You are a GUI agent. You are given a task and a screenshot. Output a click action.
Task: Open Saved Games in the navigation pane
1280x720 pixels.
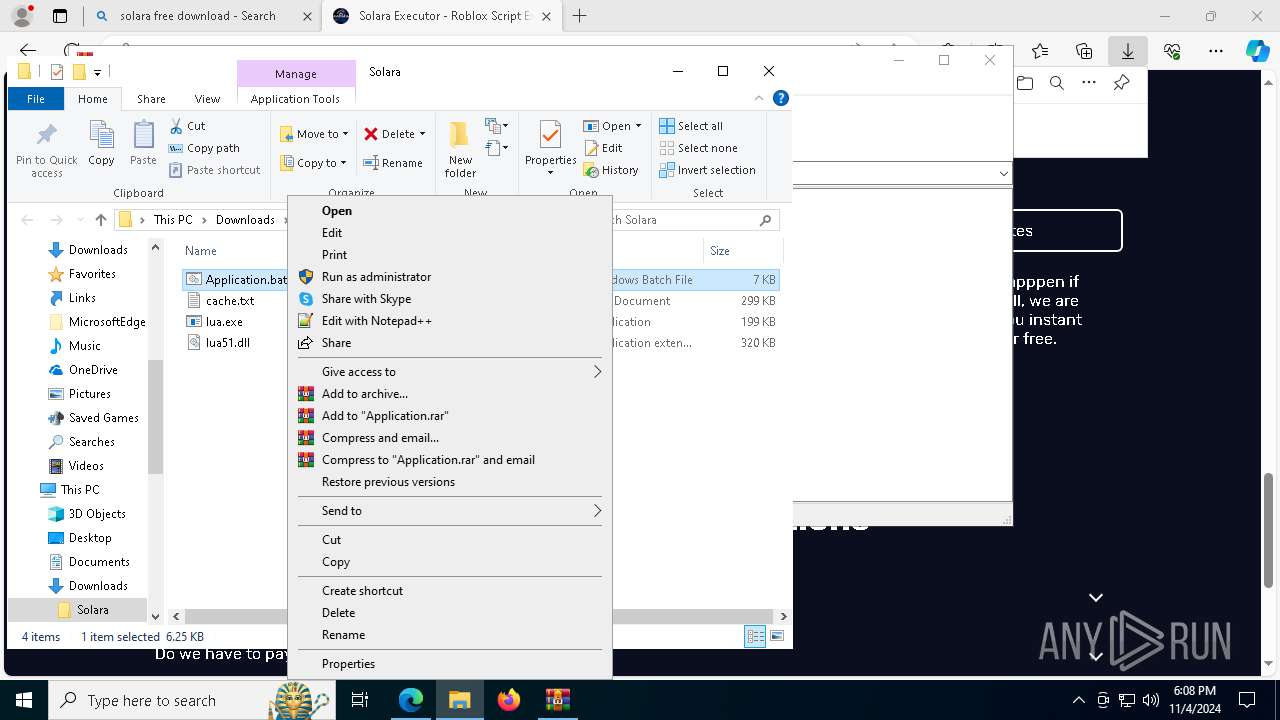pyautogui.click(x=103, y=418)
